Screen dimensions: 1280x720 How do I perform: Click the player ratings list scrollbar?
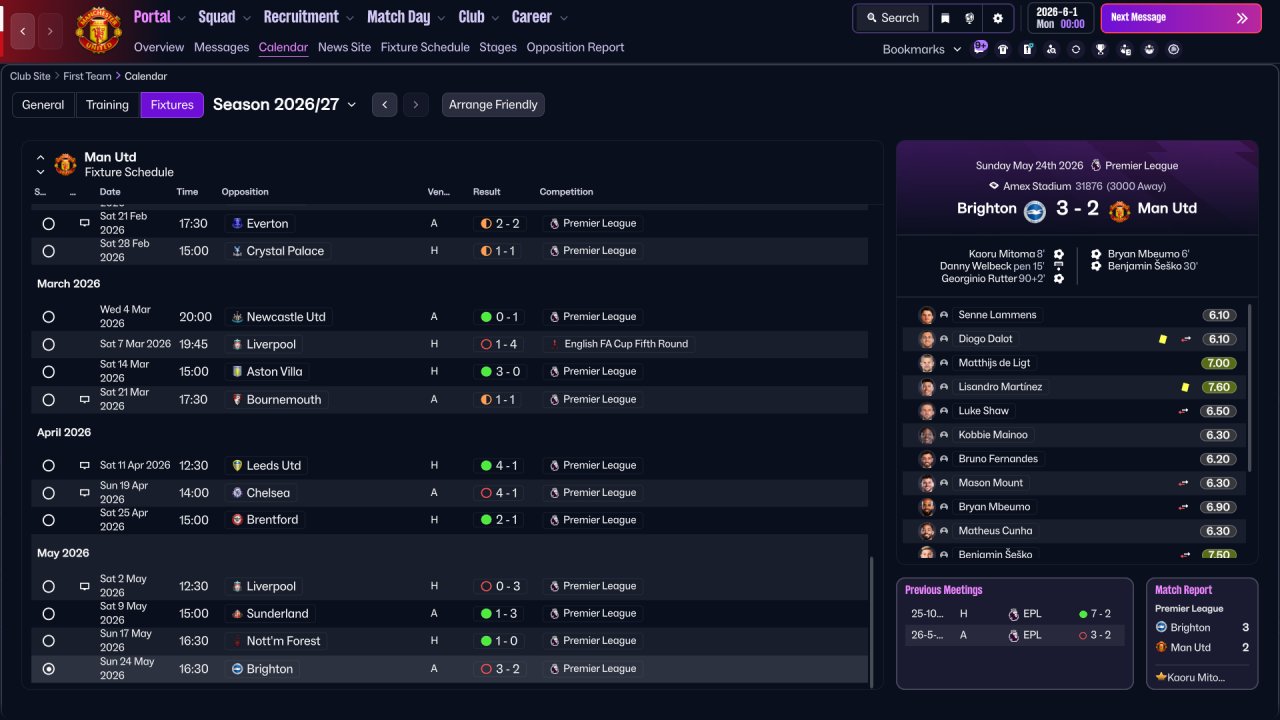[x=1249, y=388]
